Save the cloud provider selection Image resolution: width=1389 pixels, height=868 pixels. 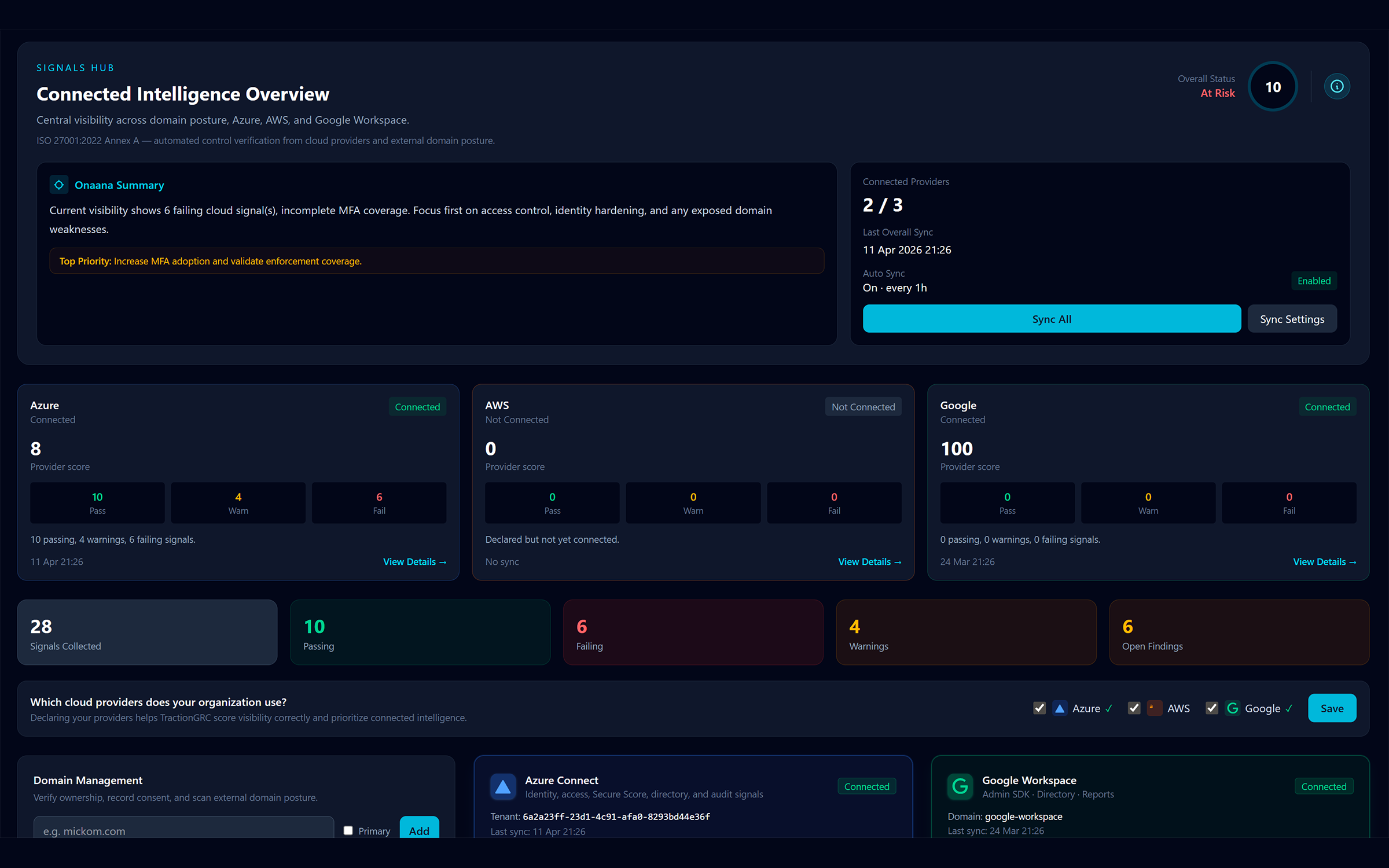click(x=1332, y=708)
